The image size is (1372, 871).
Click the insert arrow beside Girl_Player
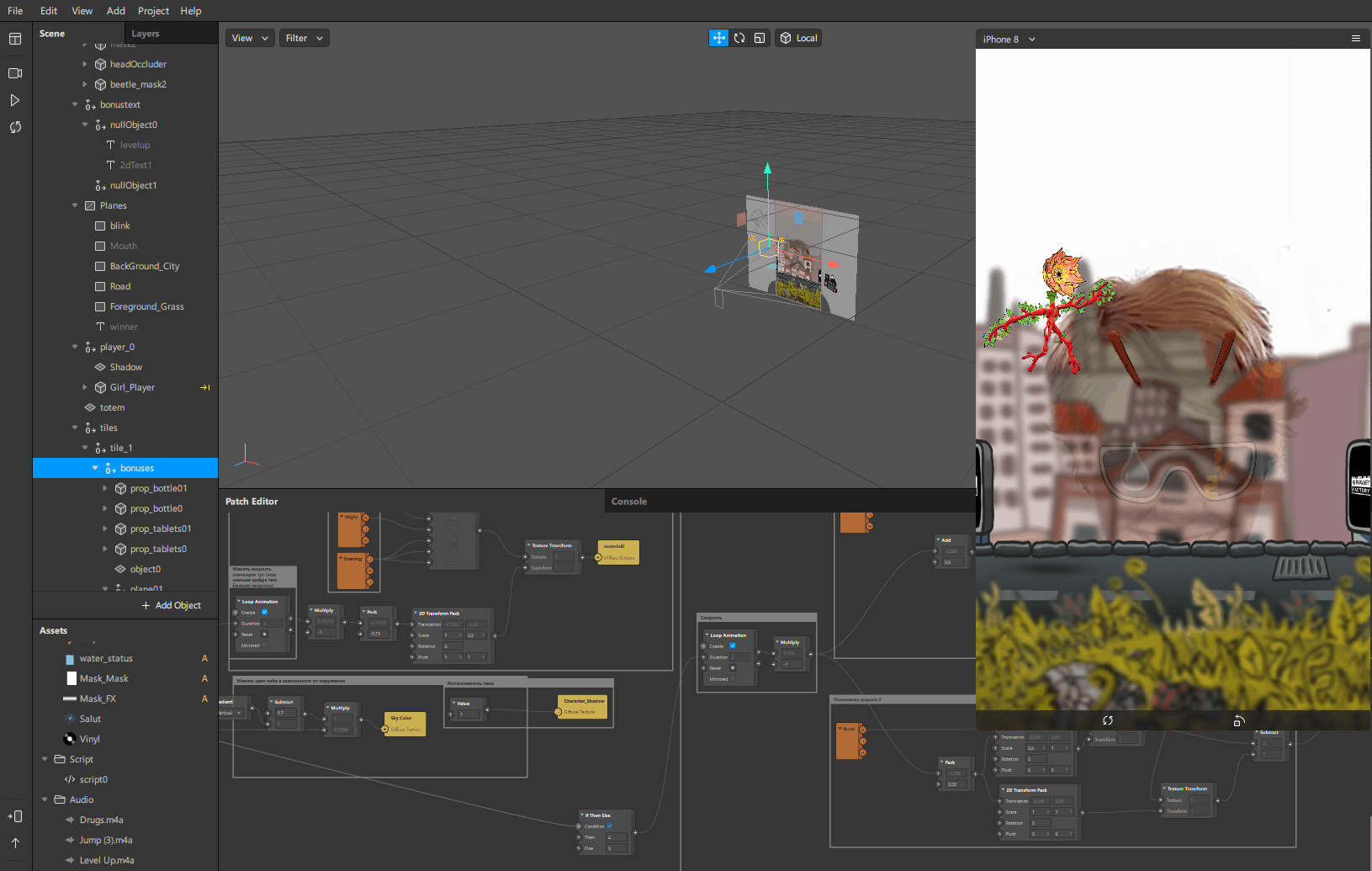(204, 387)
